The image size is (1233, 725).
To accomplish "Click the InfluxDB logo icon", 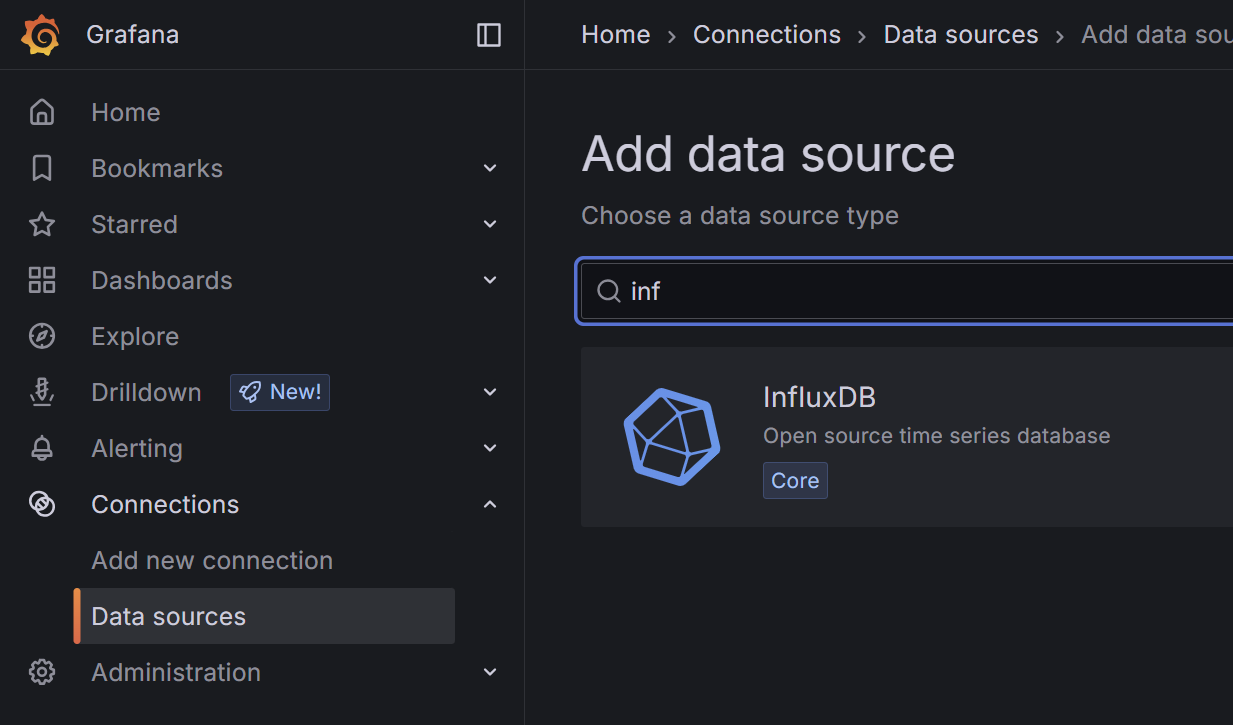I will click(x=672, y=437).
